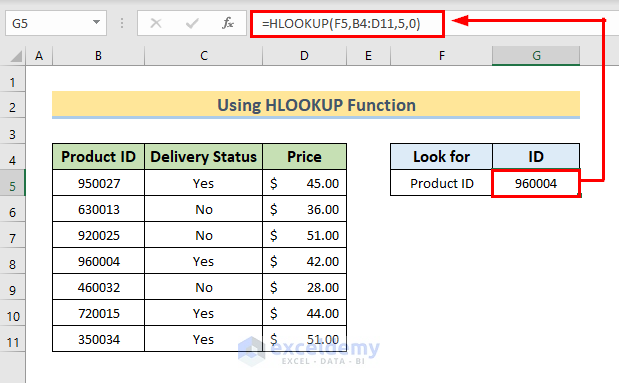Select column B header
Screen dimensions: 619x383
point(98,56)
